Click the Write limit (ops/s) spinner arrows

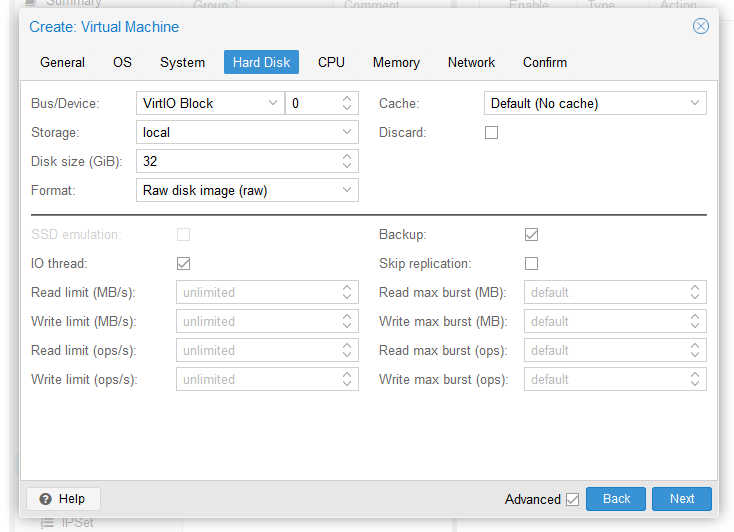click(346, 380)
